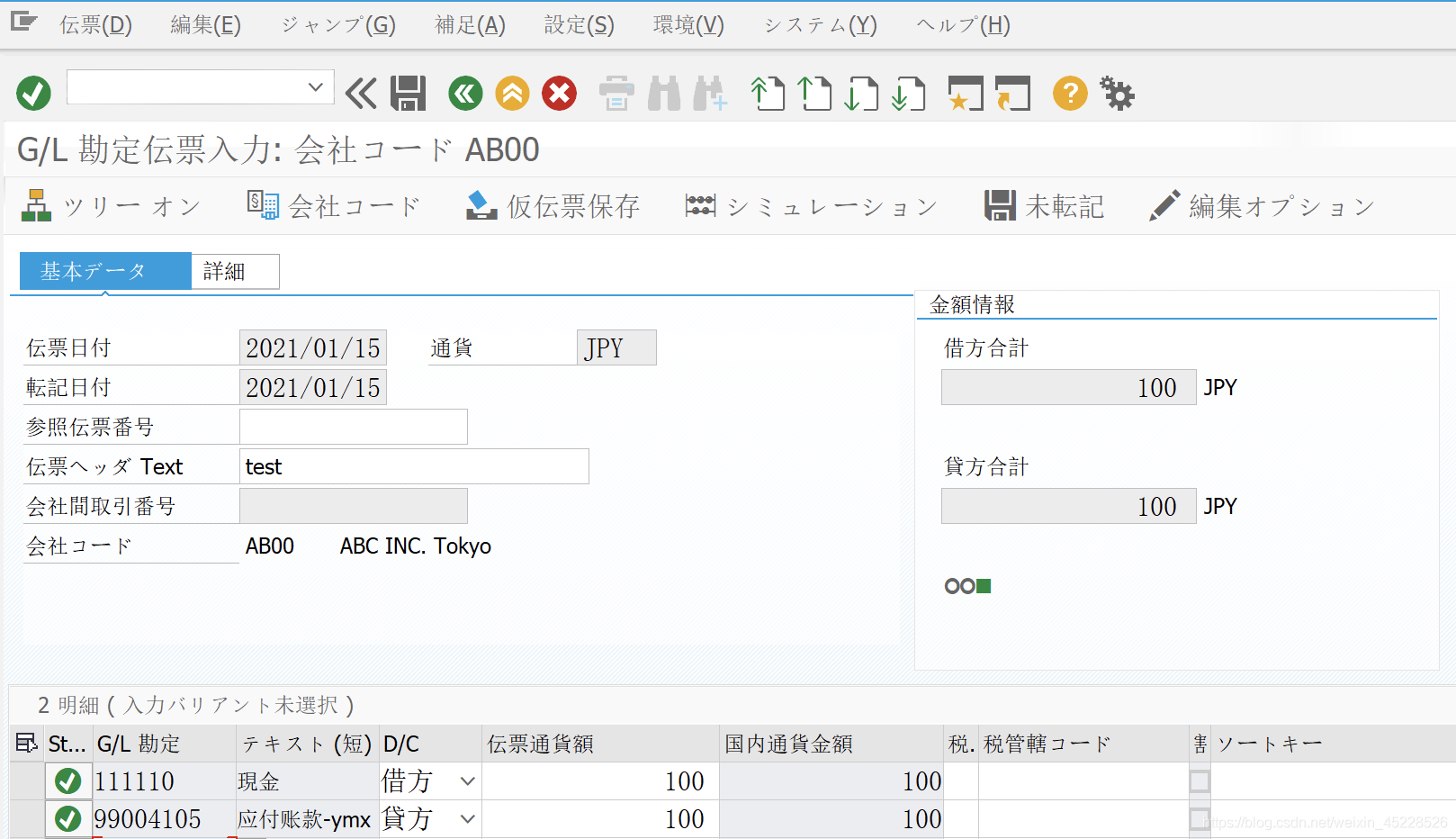Click the G/L account cell 99004105
The image size is (1456, 839).
(x=163, y=819)
